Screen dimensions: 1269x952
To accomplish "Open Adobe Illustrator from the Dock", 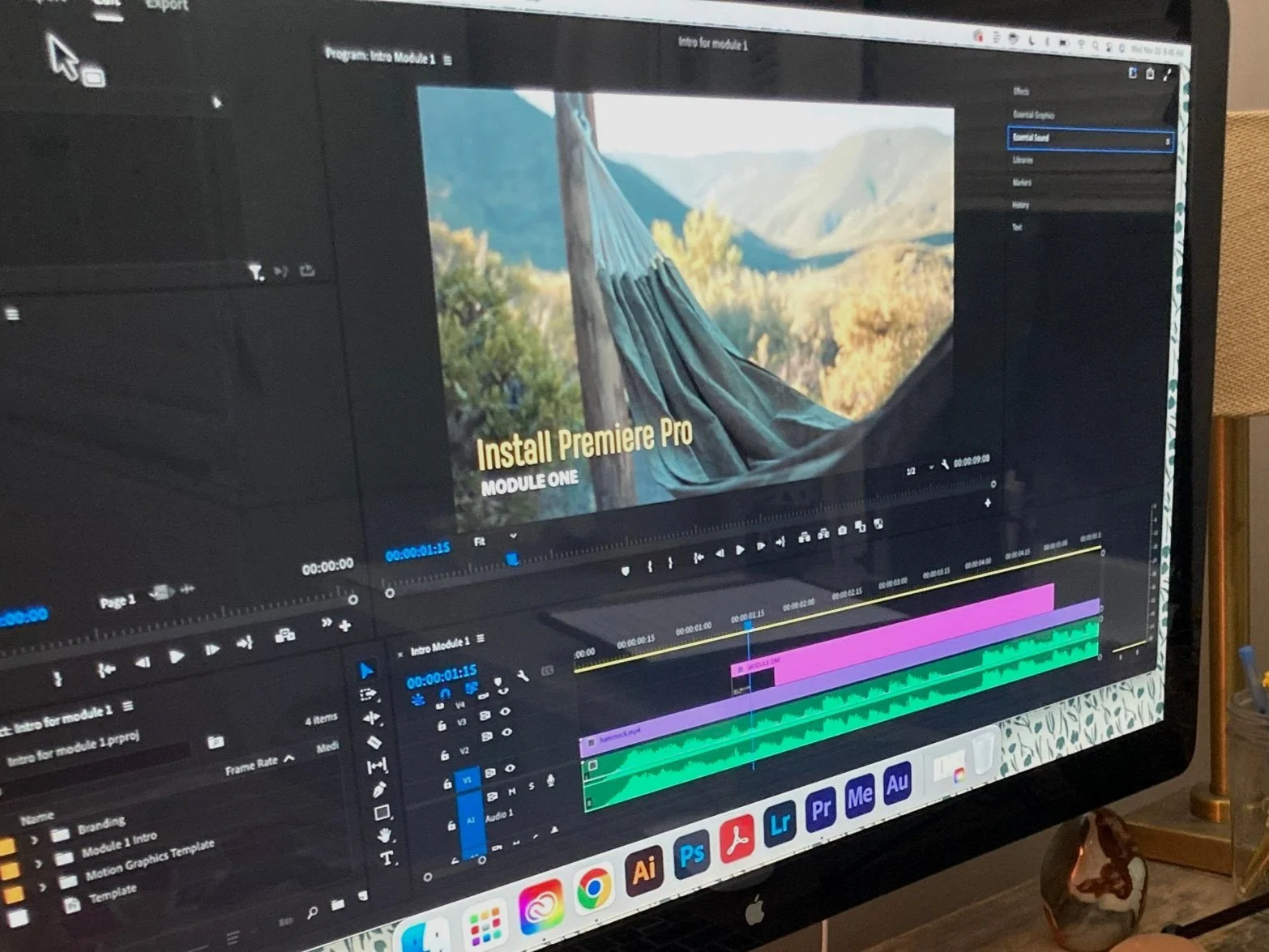I will tap(643, 869).
